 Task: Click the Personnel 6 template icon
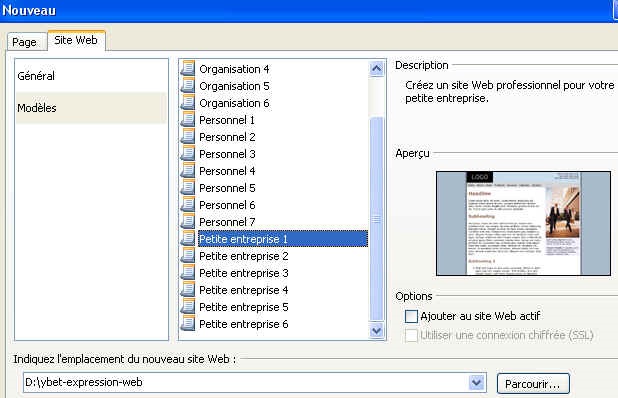tap(188, 205)
